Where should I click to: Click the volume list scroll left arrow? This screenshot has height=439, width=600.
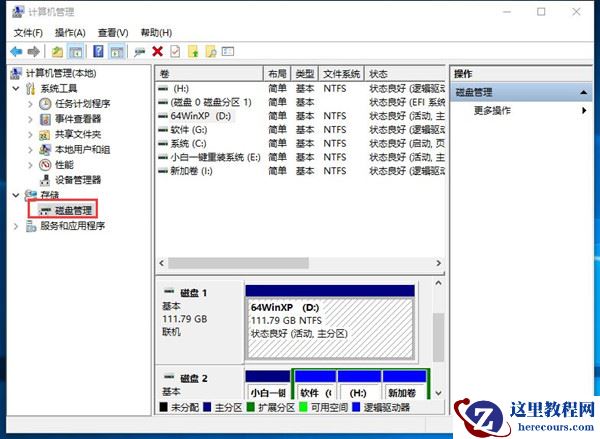(x=161, y=263)
